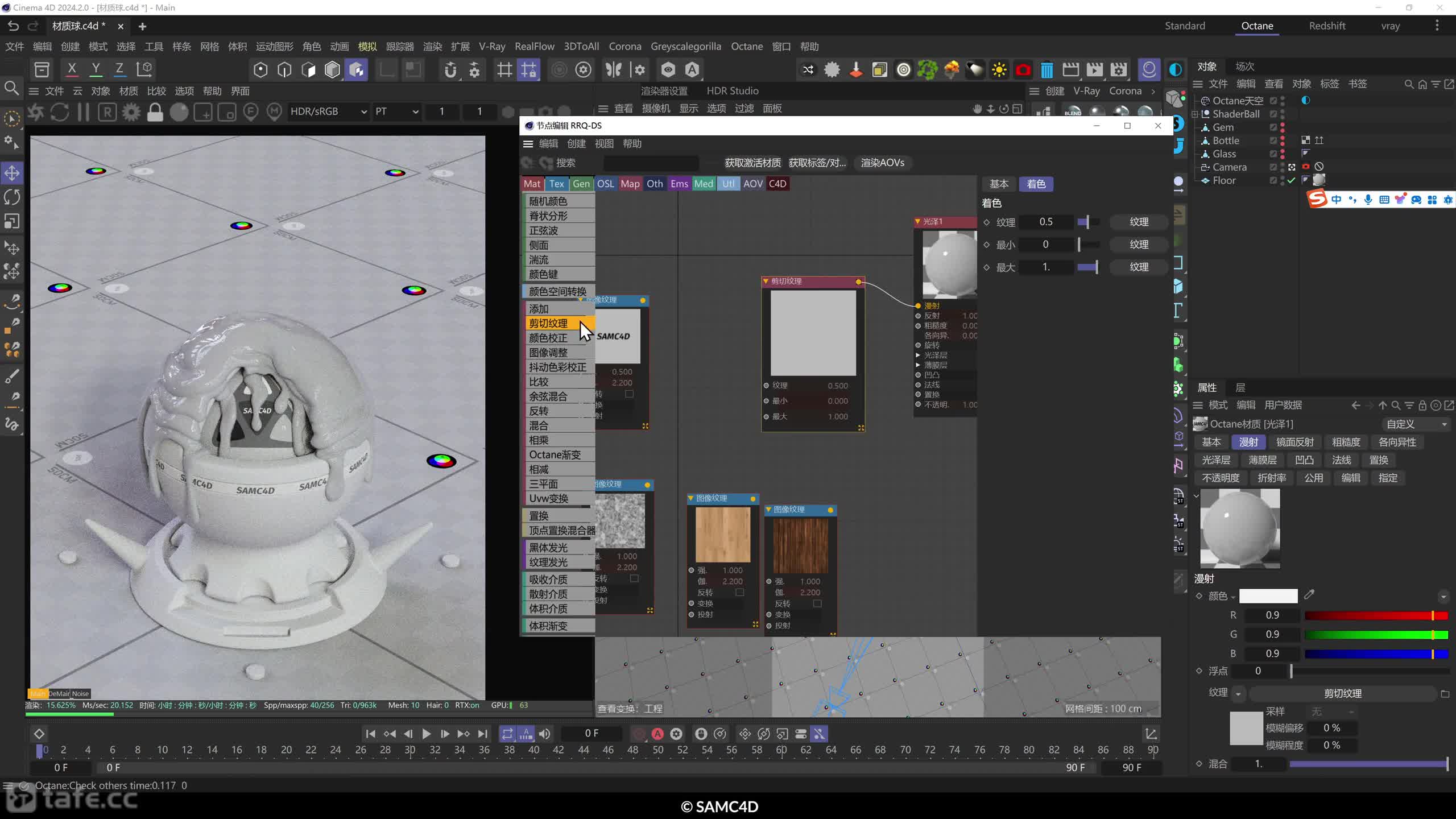This screenshot has width=1456, height=819.
Task: Select the Move tool in left toolbar
Action: (12, 173)
